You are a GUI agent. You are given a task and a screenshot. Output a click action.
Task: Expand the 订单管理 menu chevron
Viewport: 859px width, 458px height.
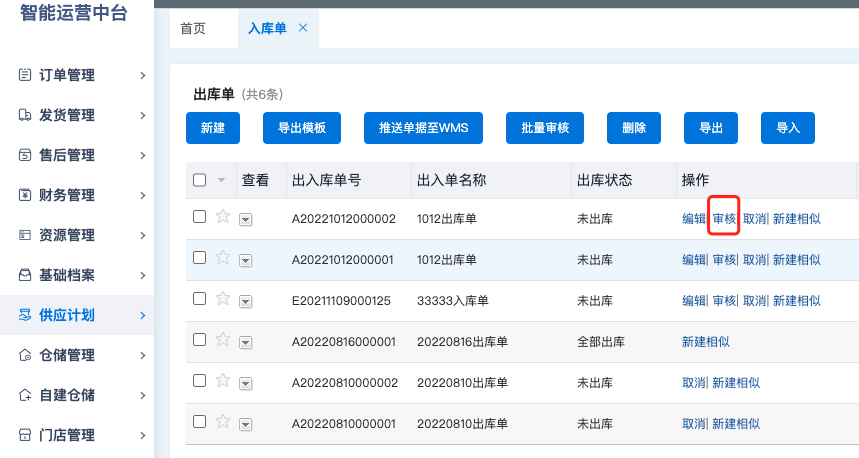point(142,75)
